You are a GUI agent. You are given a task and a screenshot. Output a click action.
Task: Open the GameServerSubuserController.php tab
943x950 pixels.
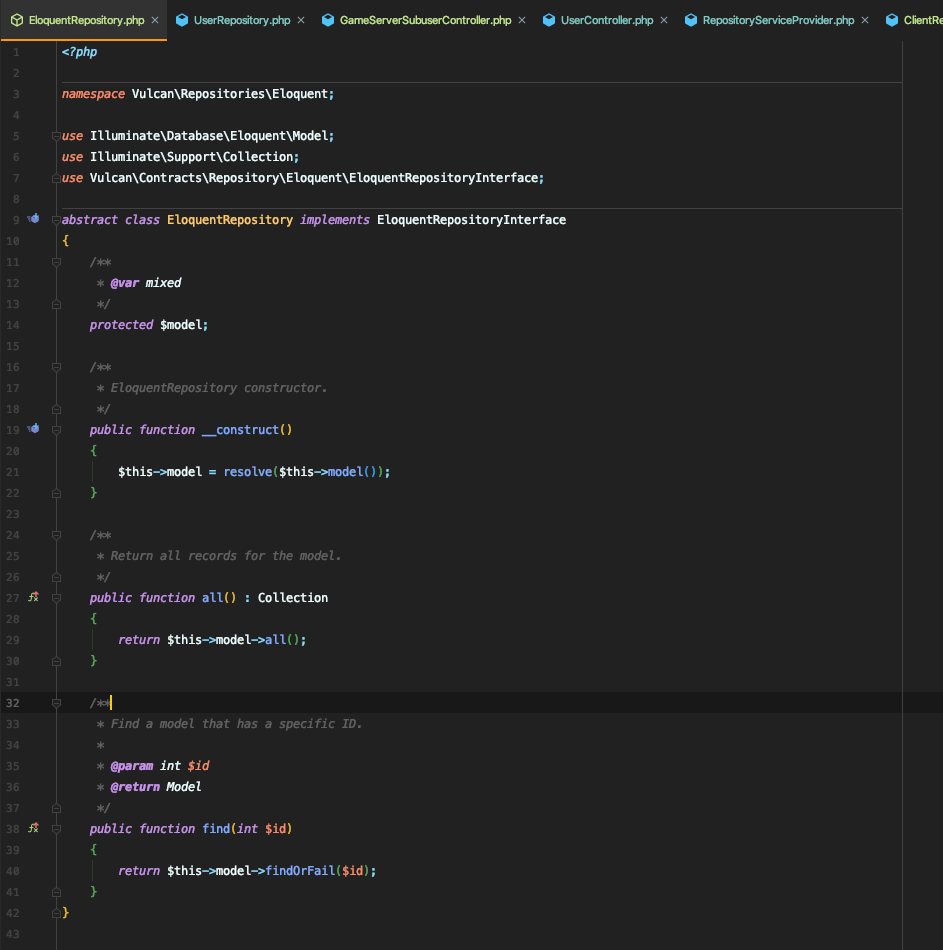click(425, 20)
